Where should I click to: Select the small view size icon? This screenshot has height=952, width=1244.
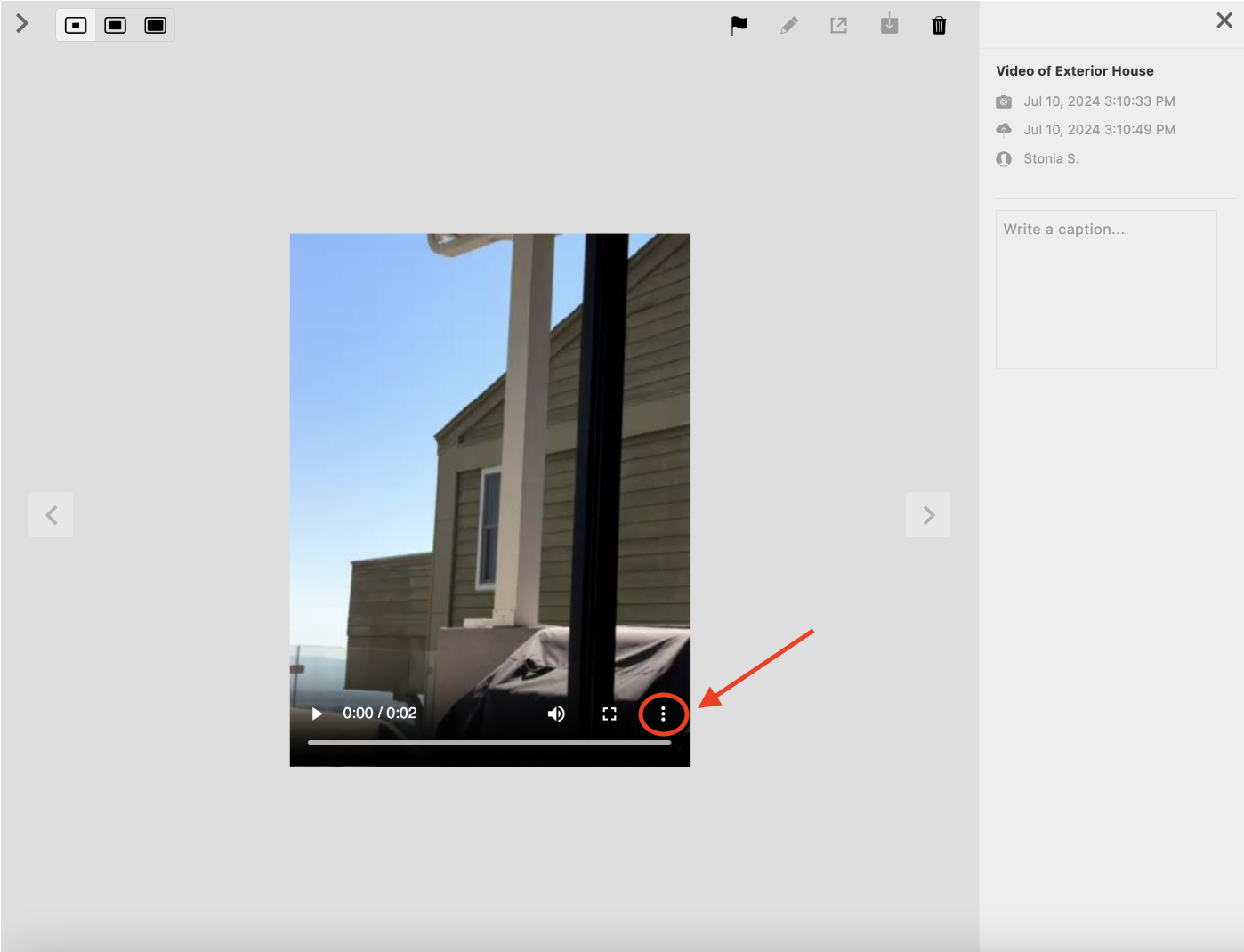pos(76,25)
